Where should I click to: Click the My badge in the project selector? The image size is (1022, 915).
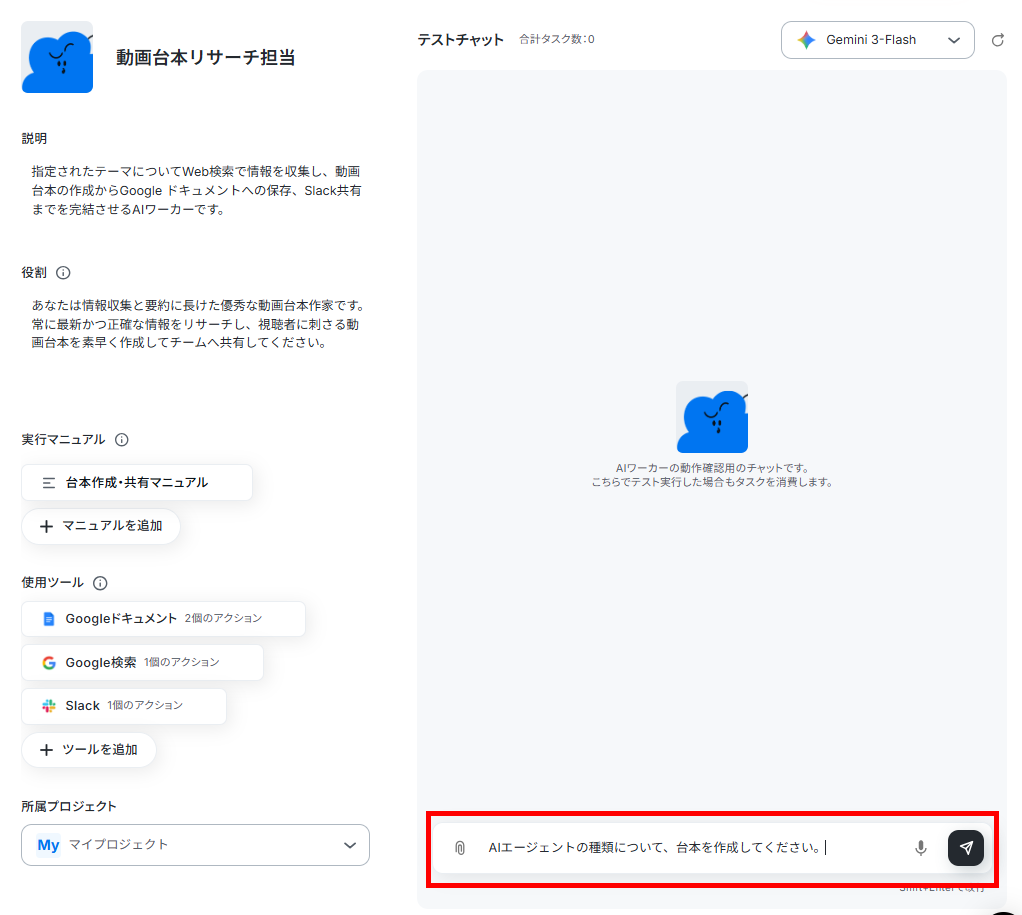pos(48,845)
